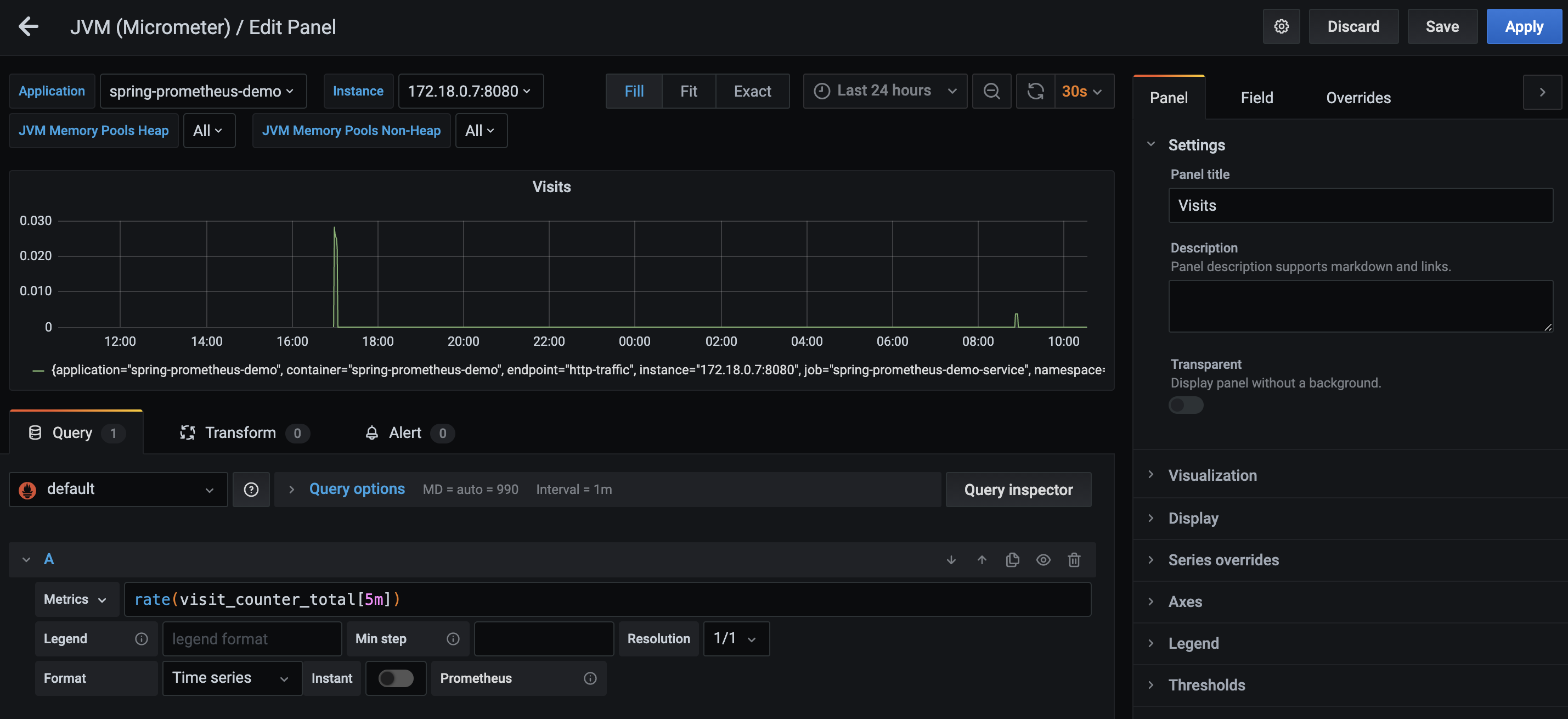
Task: Refresh the dashboard with the refresh icon
Action: [1035, 91]
